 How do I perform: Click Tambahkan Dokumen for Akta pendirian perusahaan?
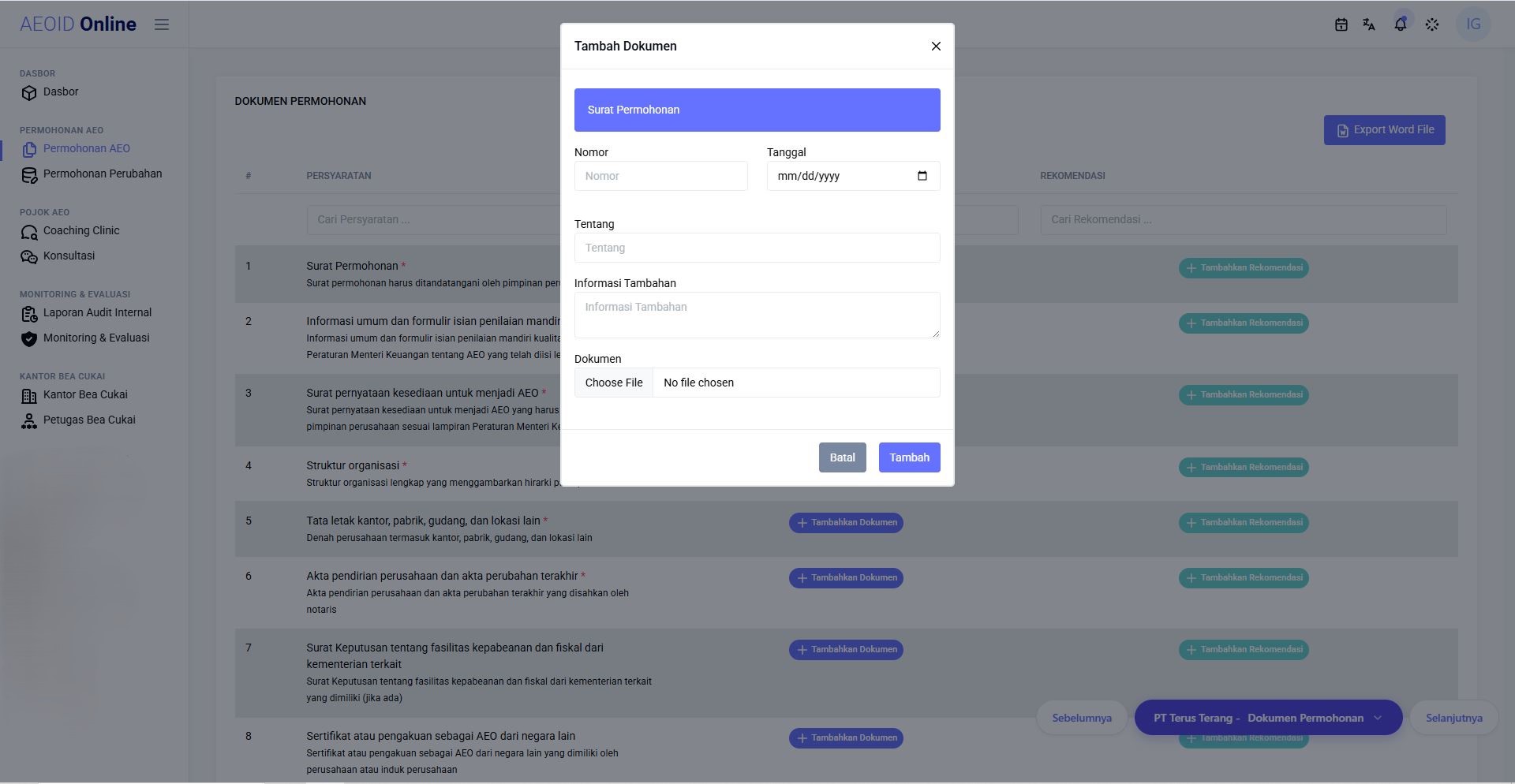(x=846, y=578)
